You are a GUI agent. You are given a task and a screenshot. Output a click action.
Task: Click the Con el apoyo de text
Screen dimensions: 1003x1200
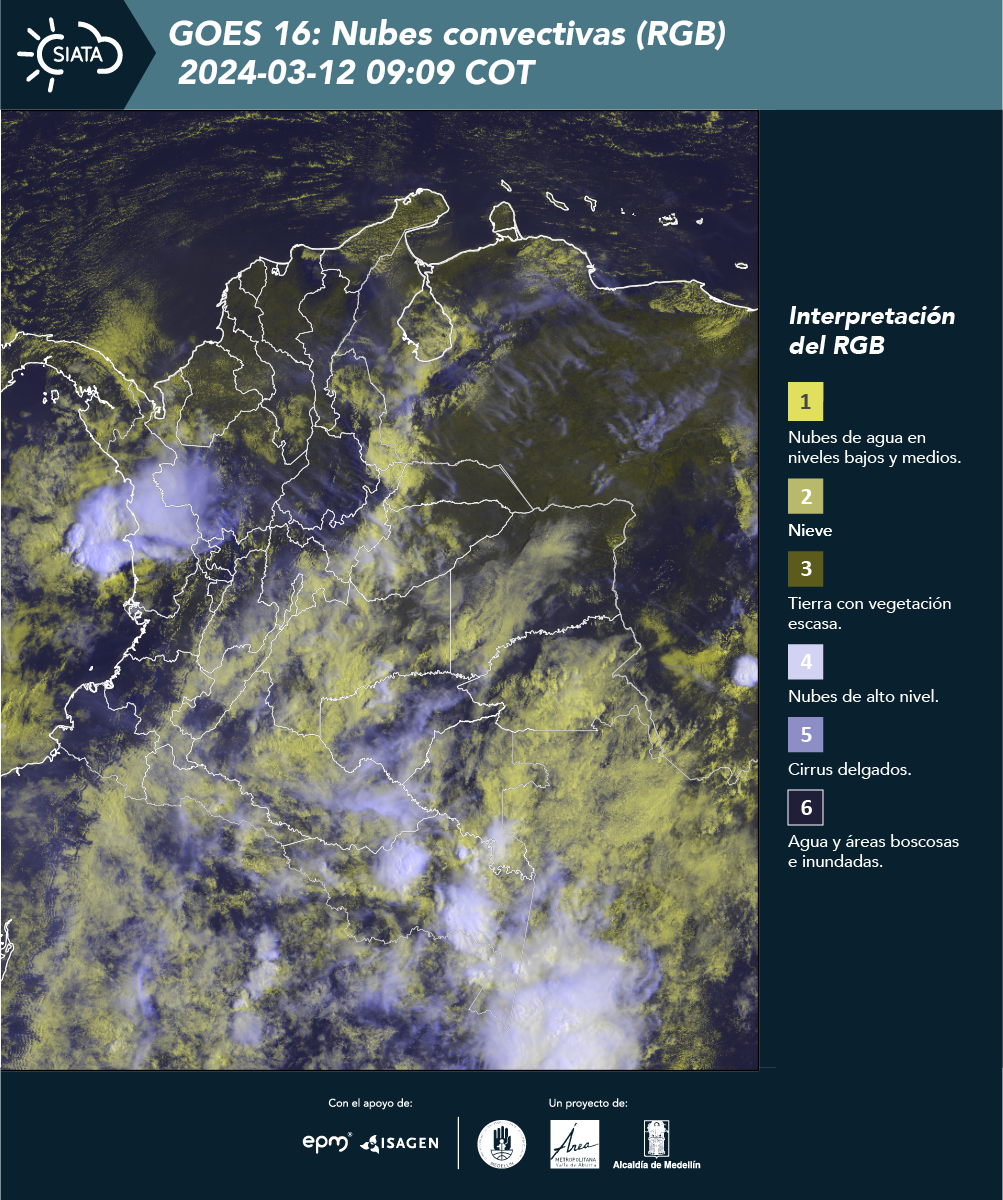coord(370,1103)
